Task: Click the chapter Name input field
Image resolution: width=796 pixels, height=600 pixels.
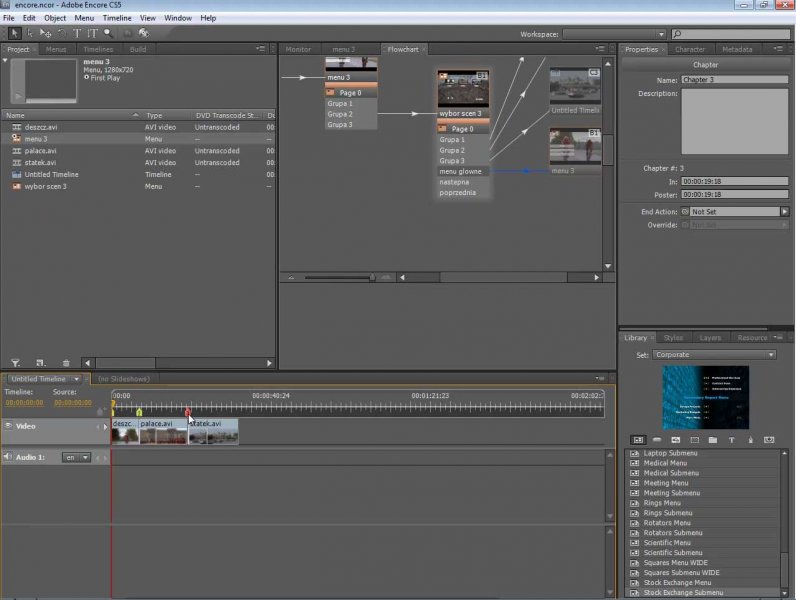Action: click(x=734, y=79)
